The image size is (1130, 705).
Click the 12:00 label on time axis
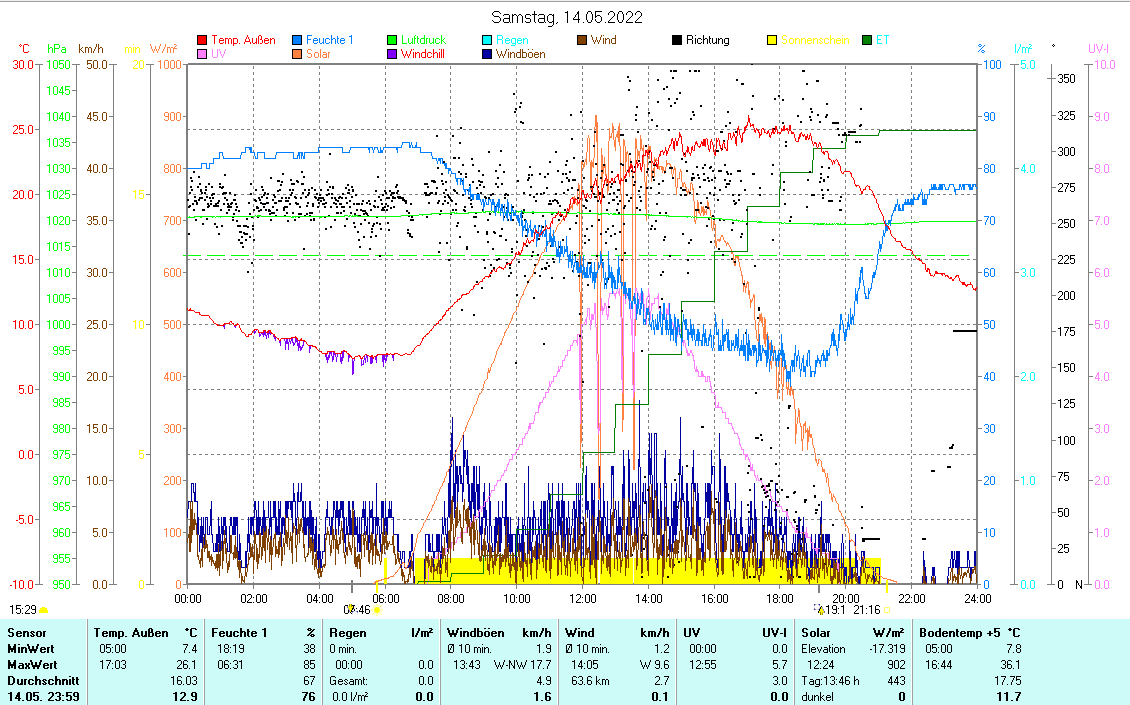click(582, 598)
